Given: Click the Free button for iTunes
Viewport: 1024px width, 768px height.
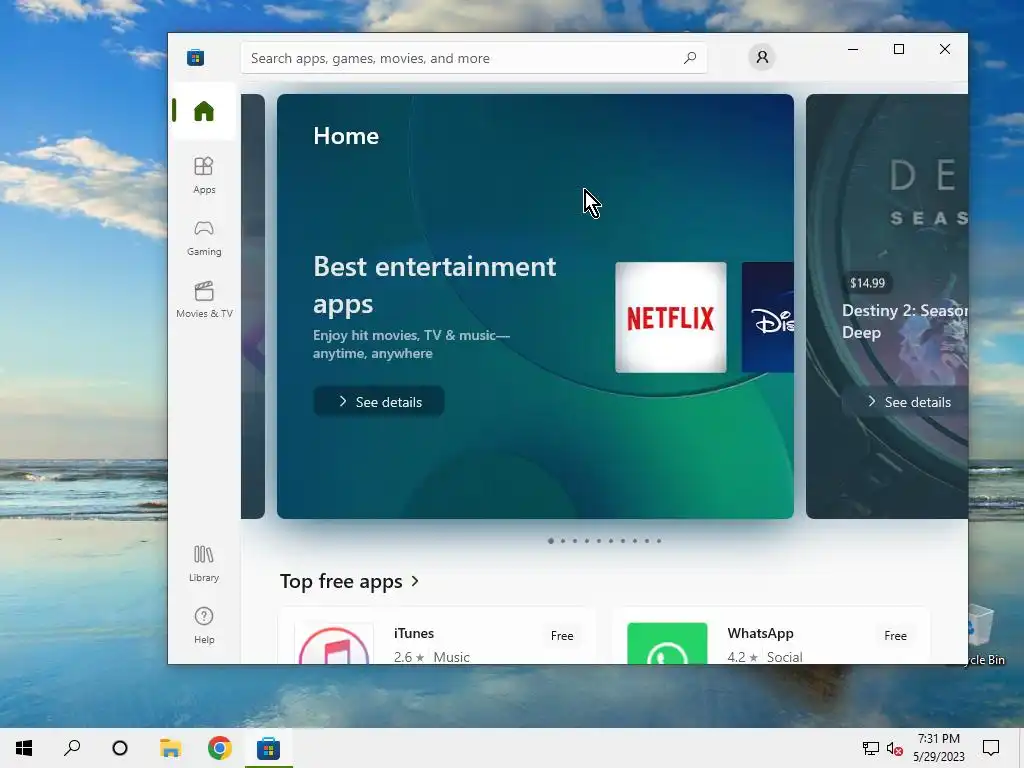Looking at the screenshot, I should (562, 635).
